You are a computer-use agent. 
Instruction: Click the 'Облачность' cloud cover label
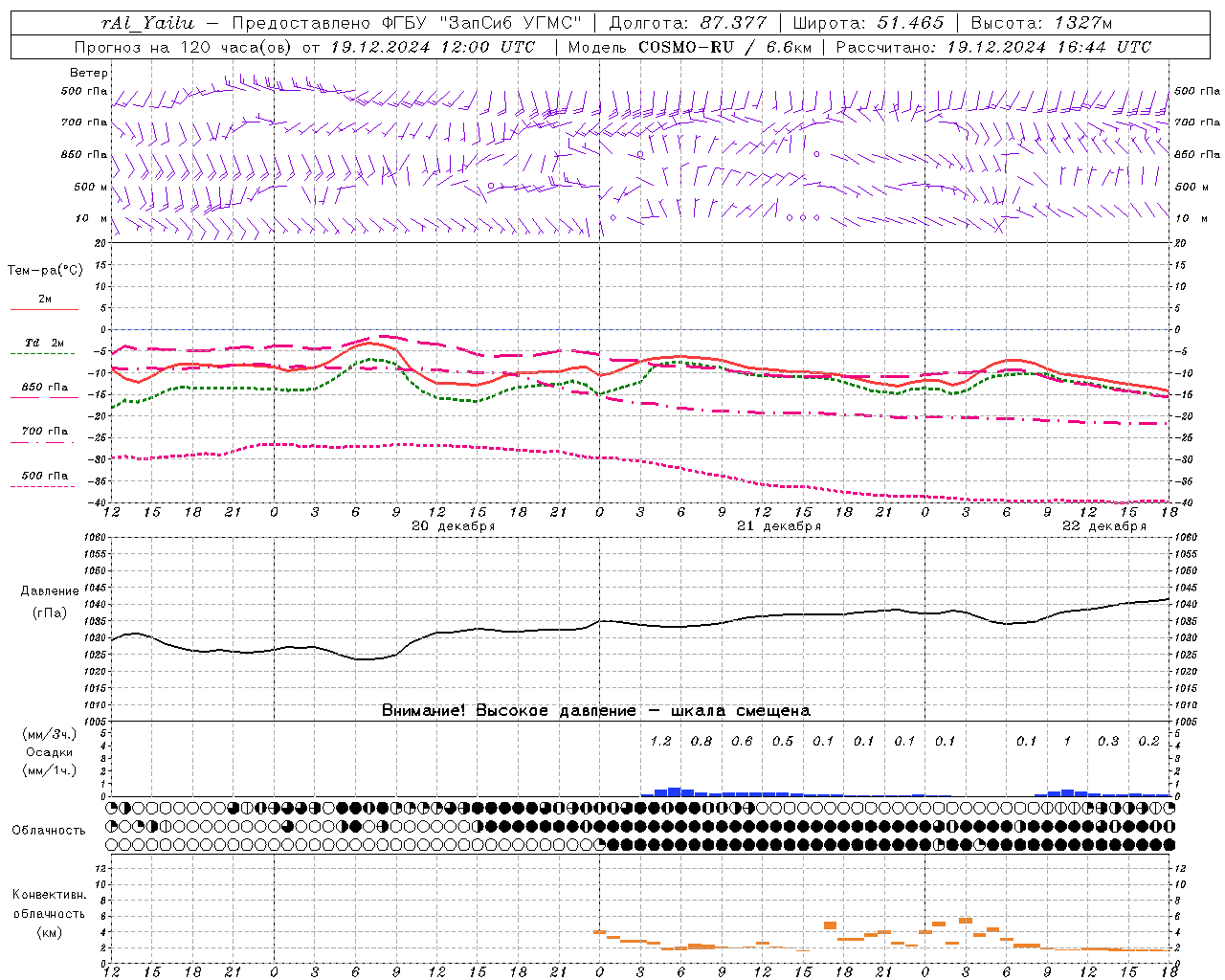(x=49, y=831)
